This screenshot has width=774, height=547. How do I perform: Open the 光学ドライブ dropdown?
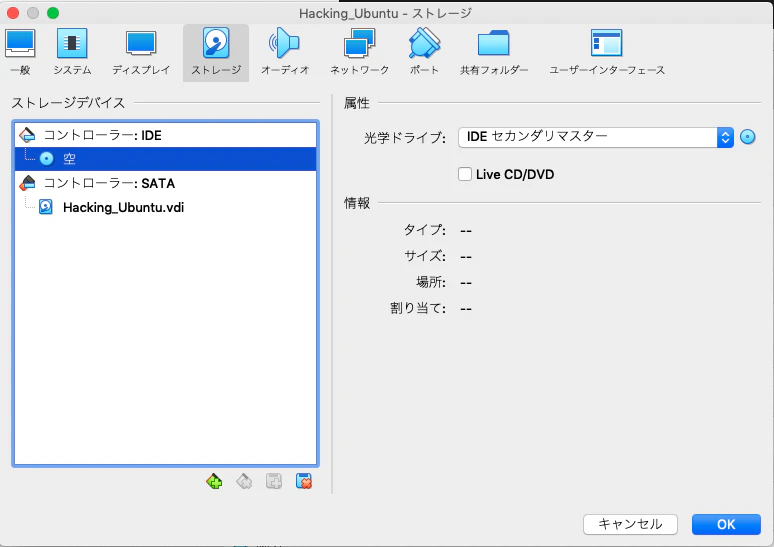[x=596, y=137]
